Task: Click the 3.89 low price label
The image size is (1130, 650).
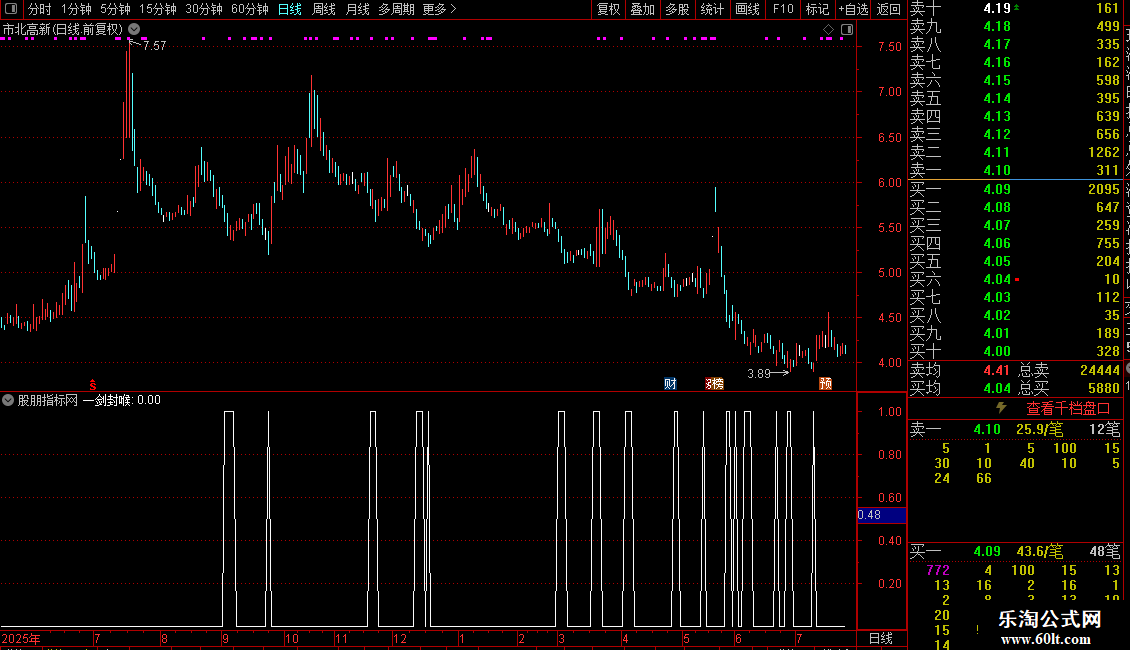Action: tap(759, 373)
